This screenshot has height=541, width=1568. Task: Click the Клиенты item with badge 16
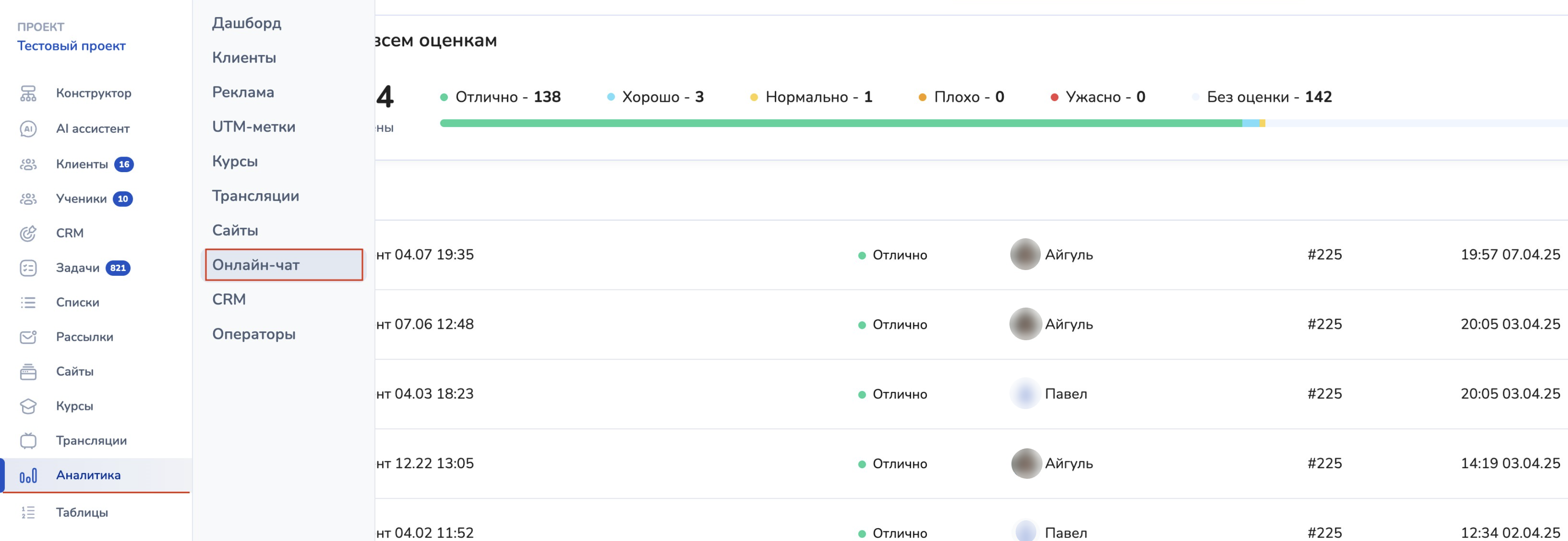tap(82, 164)
